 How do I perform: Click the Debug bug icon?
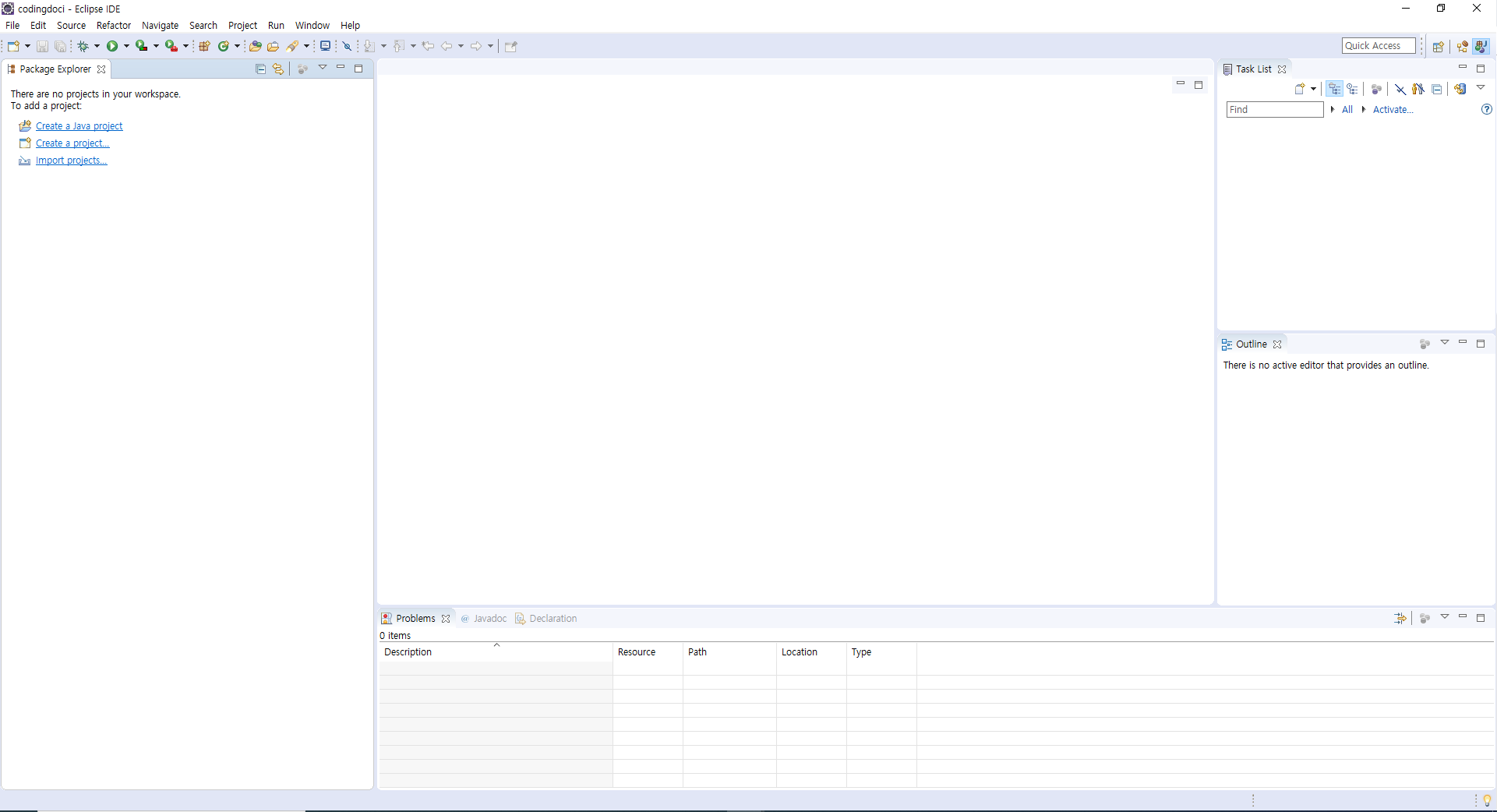pos(83,46)
